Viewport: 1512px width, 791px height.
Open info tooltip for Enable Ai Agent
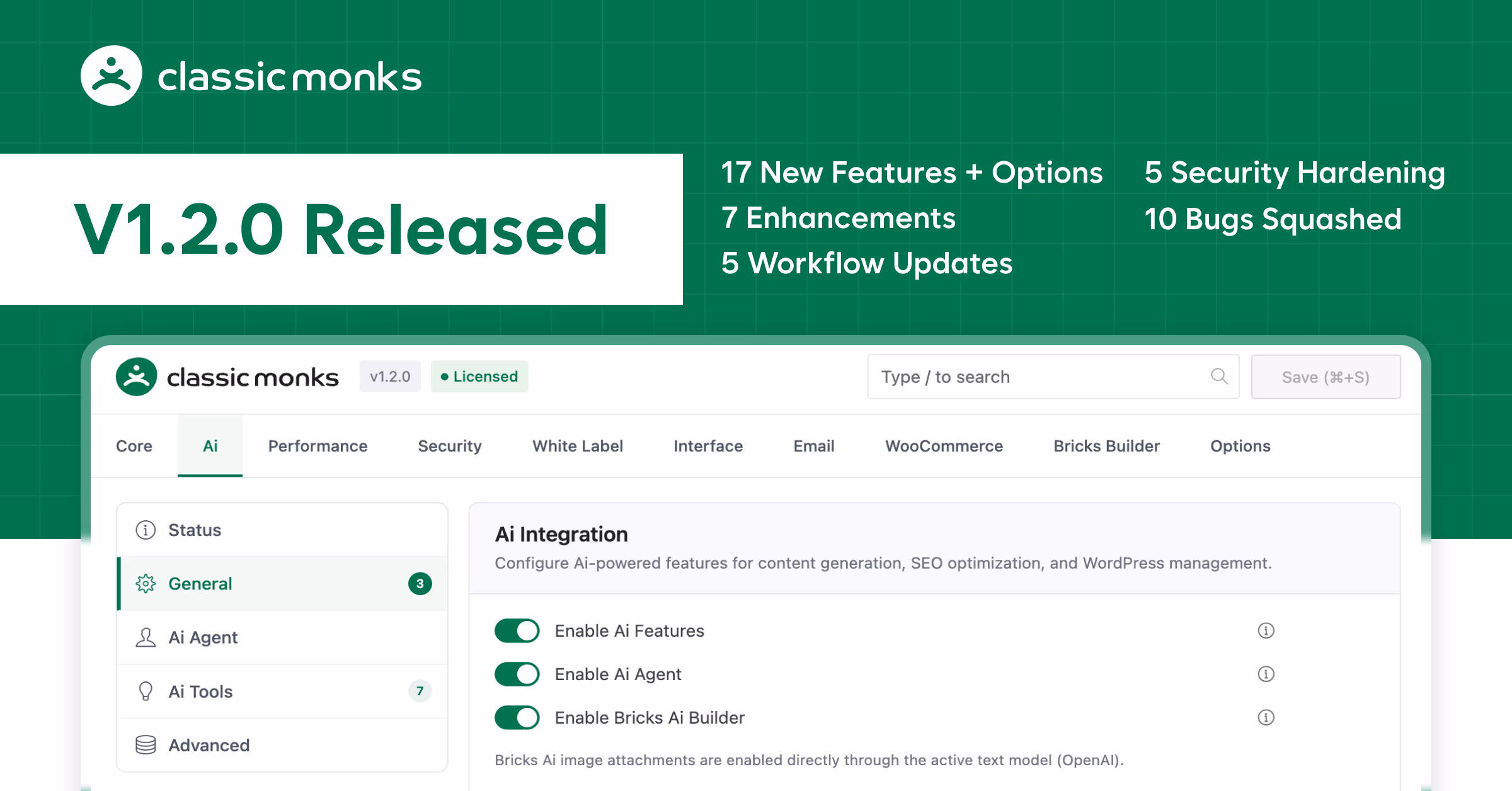click(1266, 674)
